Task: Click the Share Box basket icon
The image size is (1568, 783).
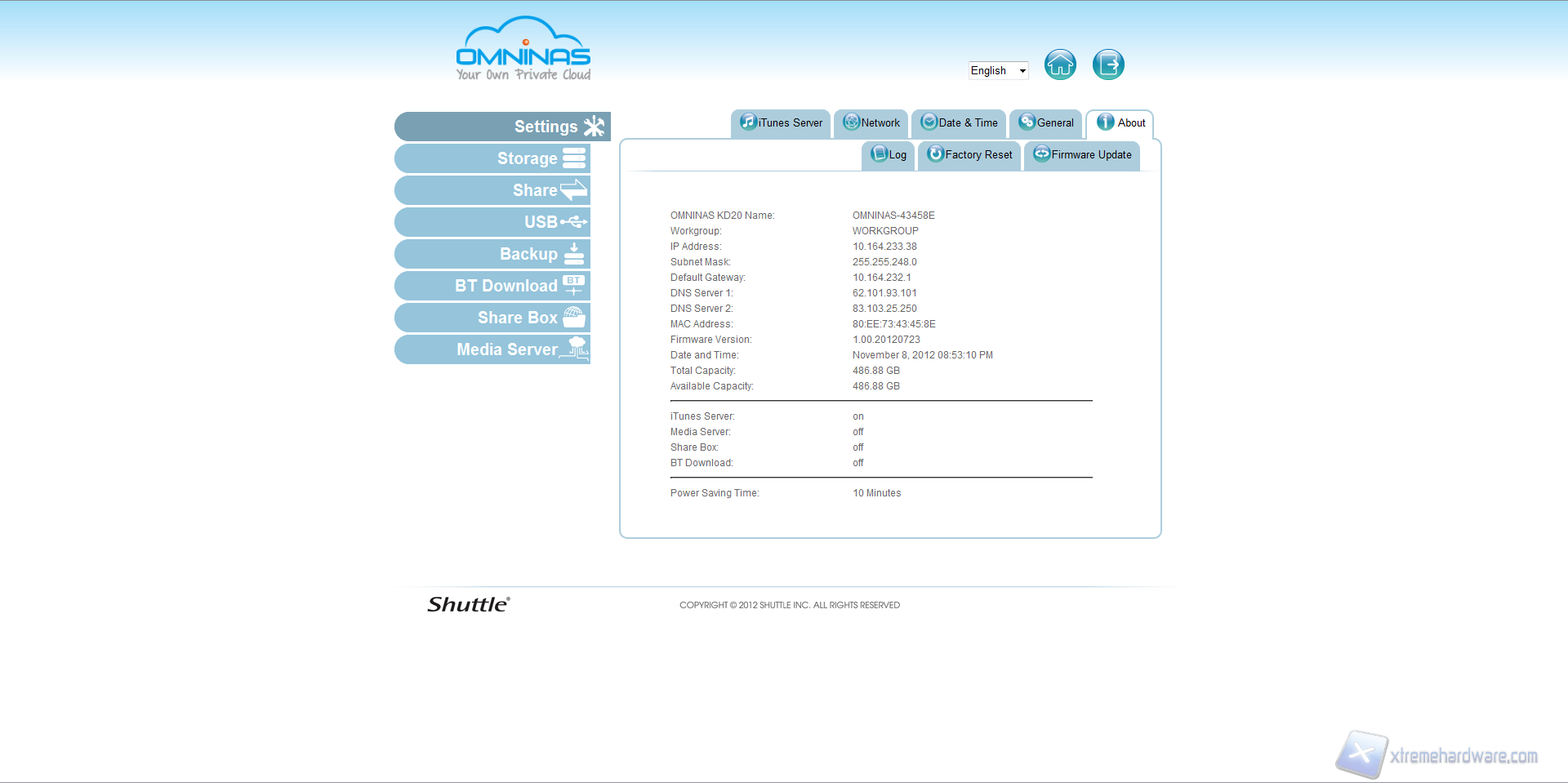Action: (574, 318)
